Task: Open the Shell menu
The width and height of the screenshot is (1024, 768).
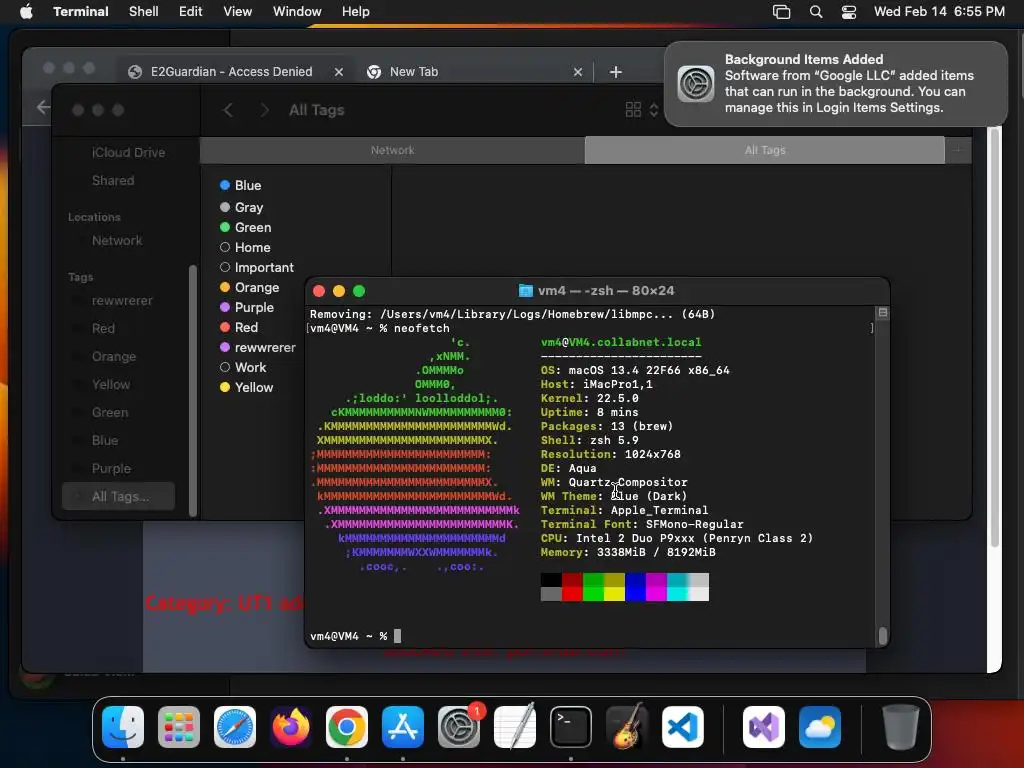Action: point(144,11)
